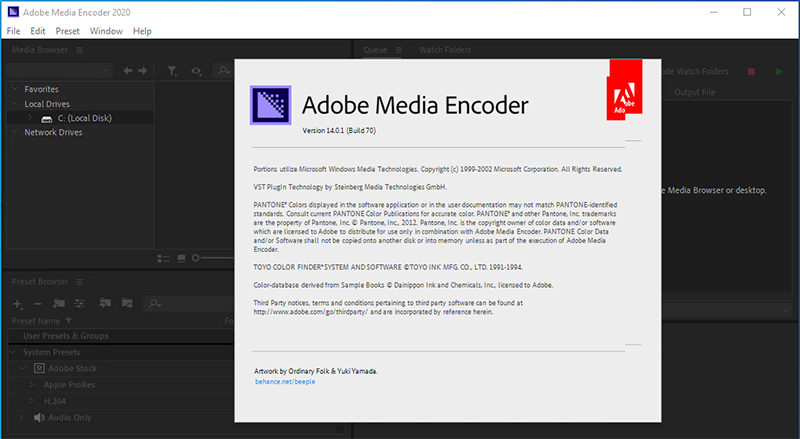Click the Audio Only speaker icon
Image resolution: width=800 pixels, height=439 pixels.
pos(39,418)
